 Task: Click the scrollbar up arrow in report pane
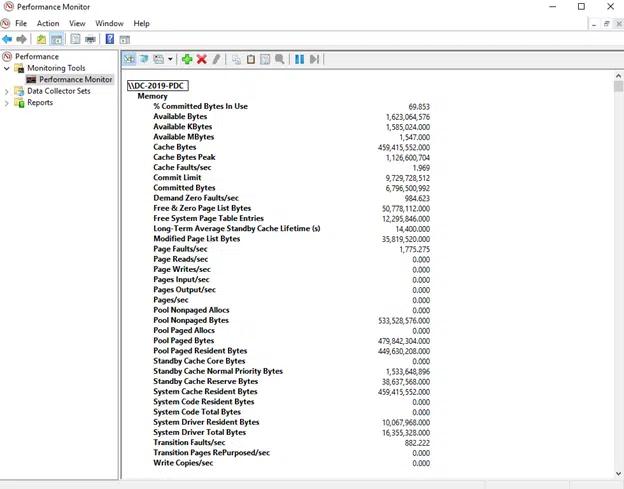(x=618, y=76)
